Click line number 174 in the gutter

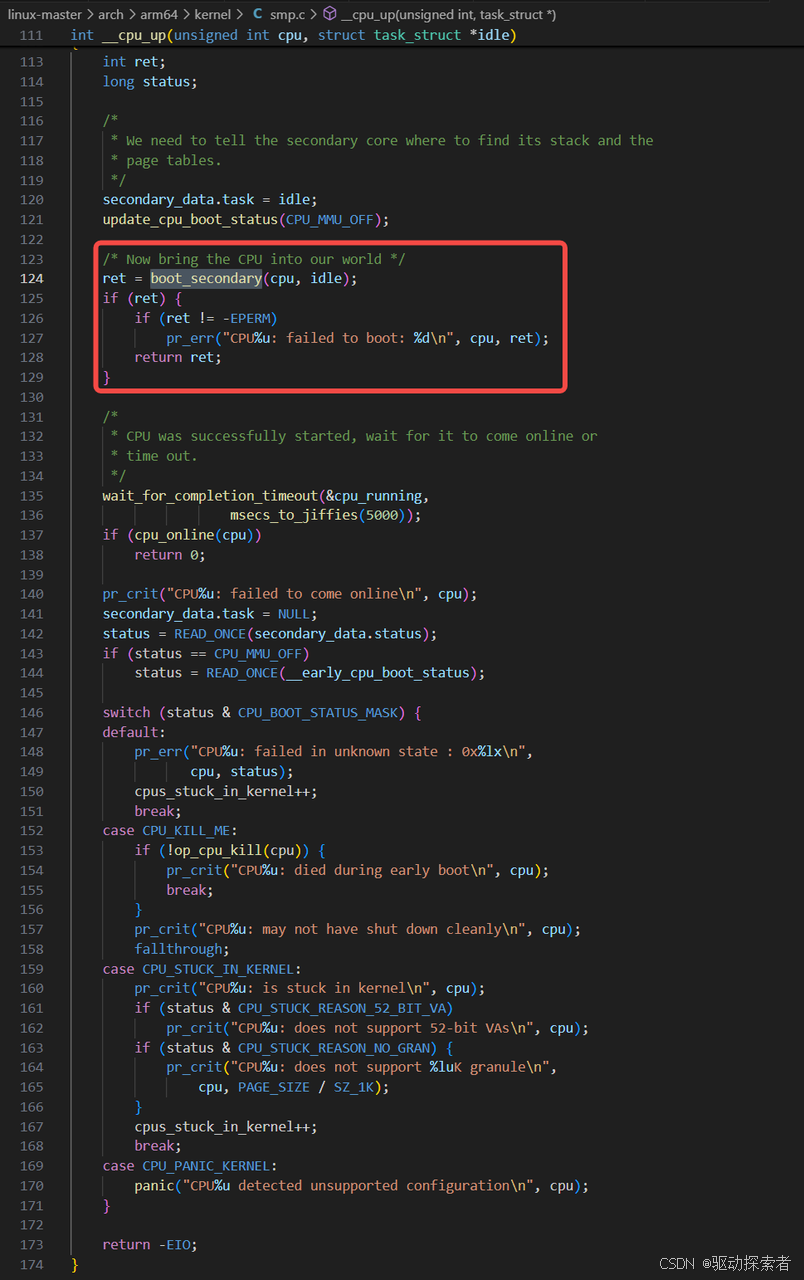[x=31, y=1264]
